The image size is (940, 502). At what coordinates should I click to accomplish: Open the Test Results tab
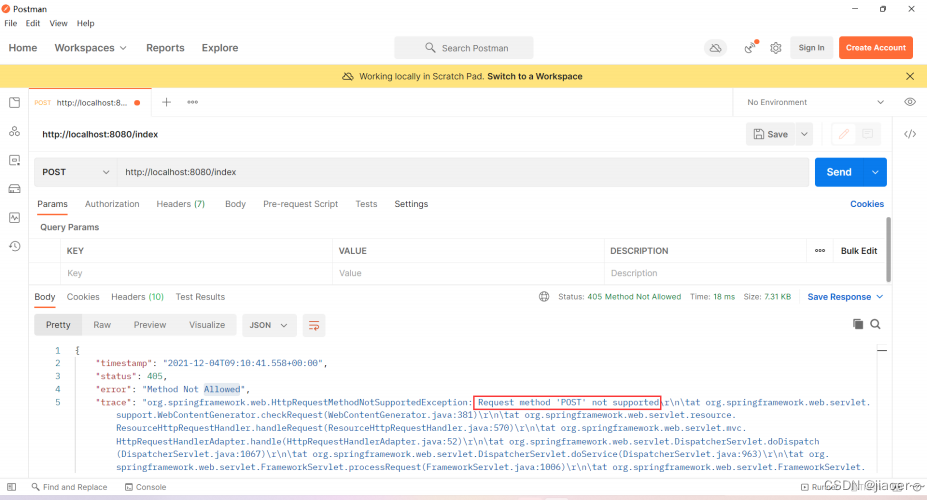200,297
